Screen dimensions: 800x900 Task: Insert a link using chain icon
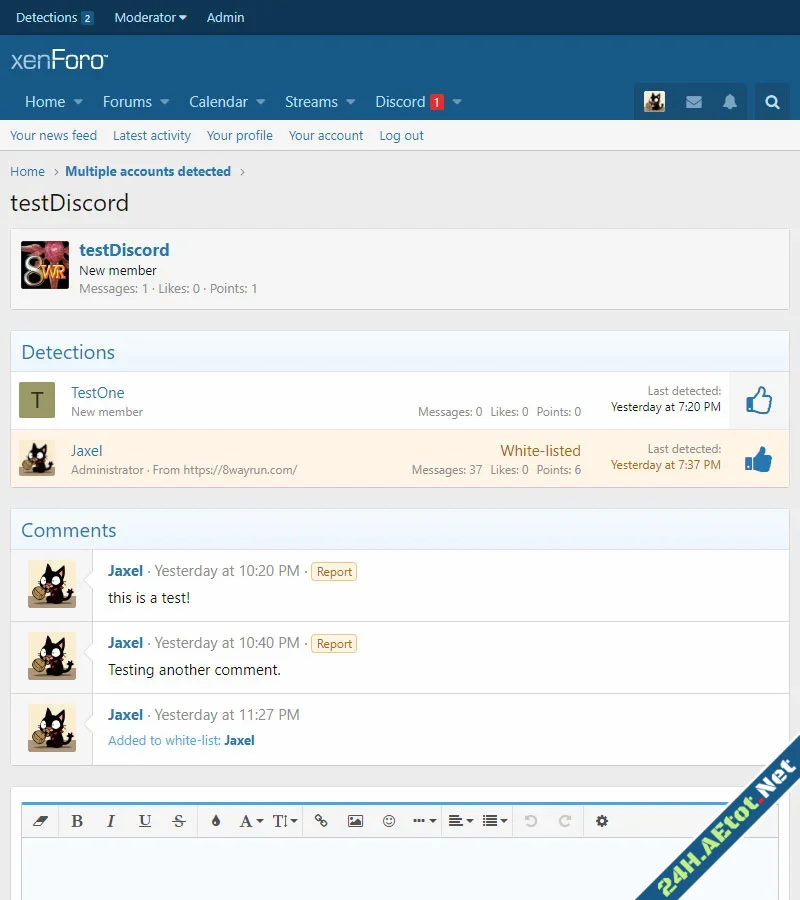(x=321, y=821)
